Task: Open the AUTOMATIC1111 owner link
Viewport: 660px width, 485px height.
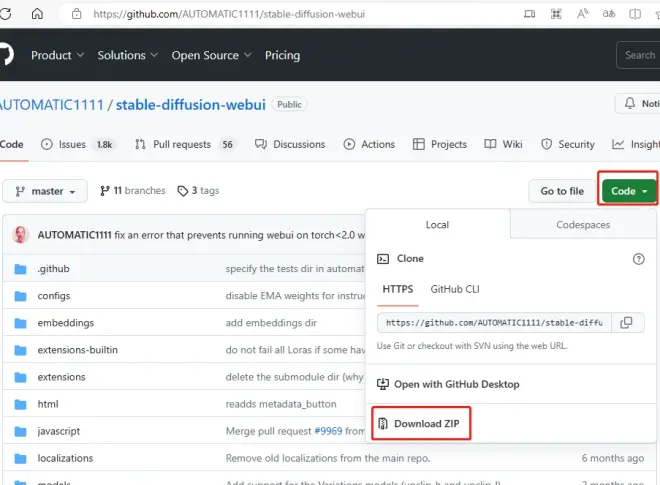Action: tap(52, 104)
